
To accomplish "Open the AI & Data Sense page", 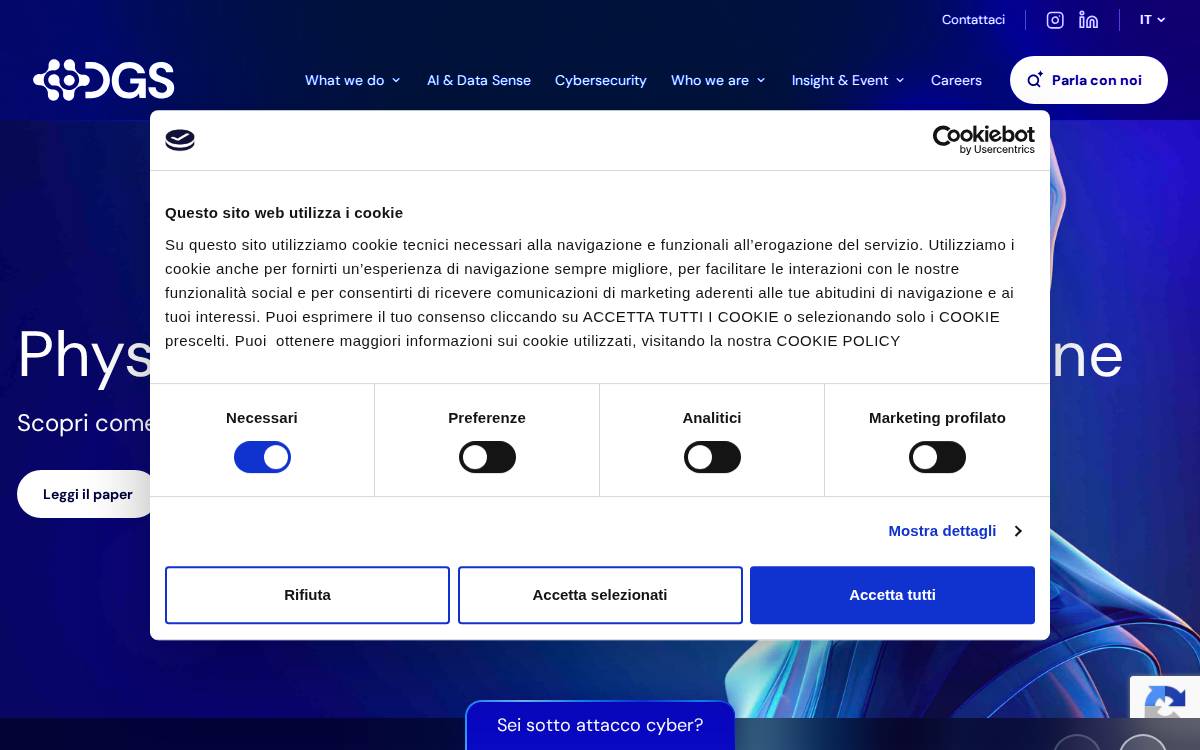I will [479, 80].
